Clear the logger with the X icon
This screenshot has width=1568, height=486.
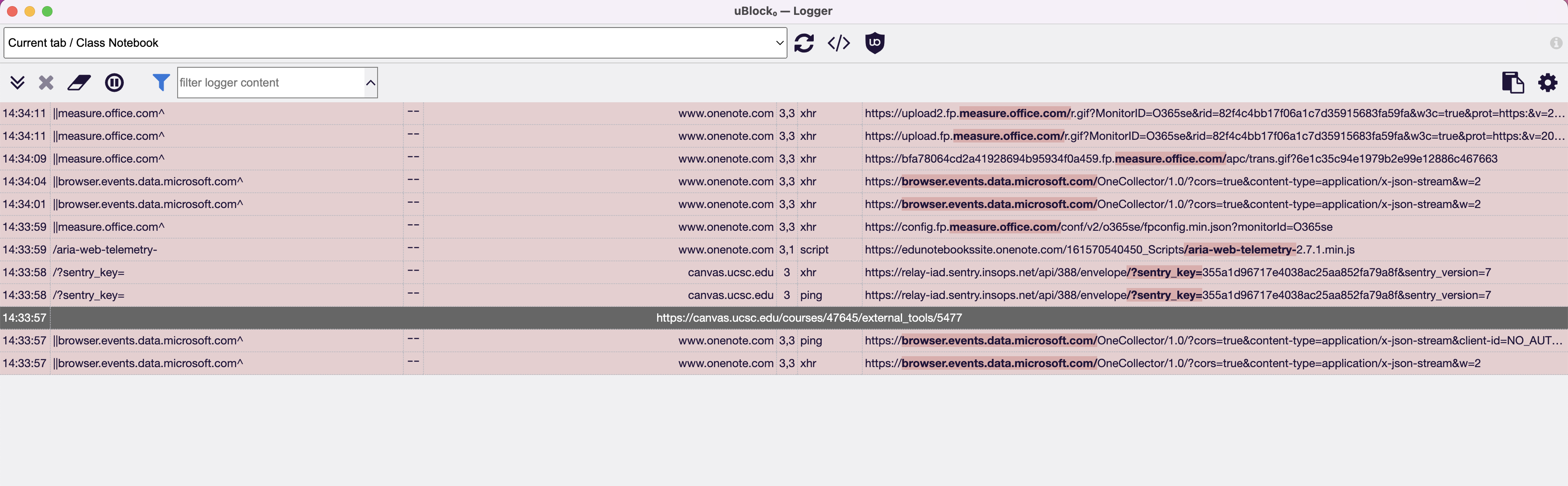pos(45,83)
